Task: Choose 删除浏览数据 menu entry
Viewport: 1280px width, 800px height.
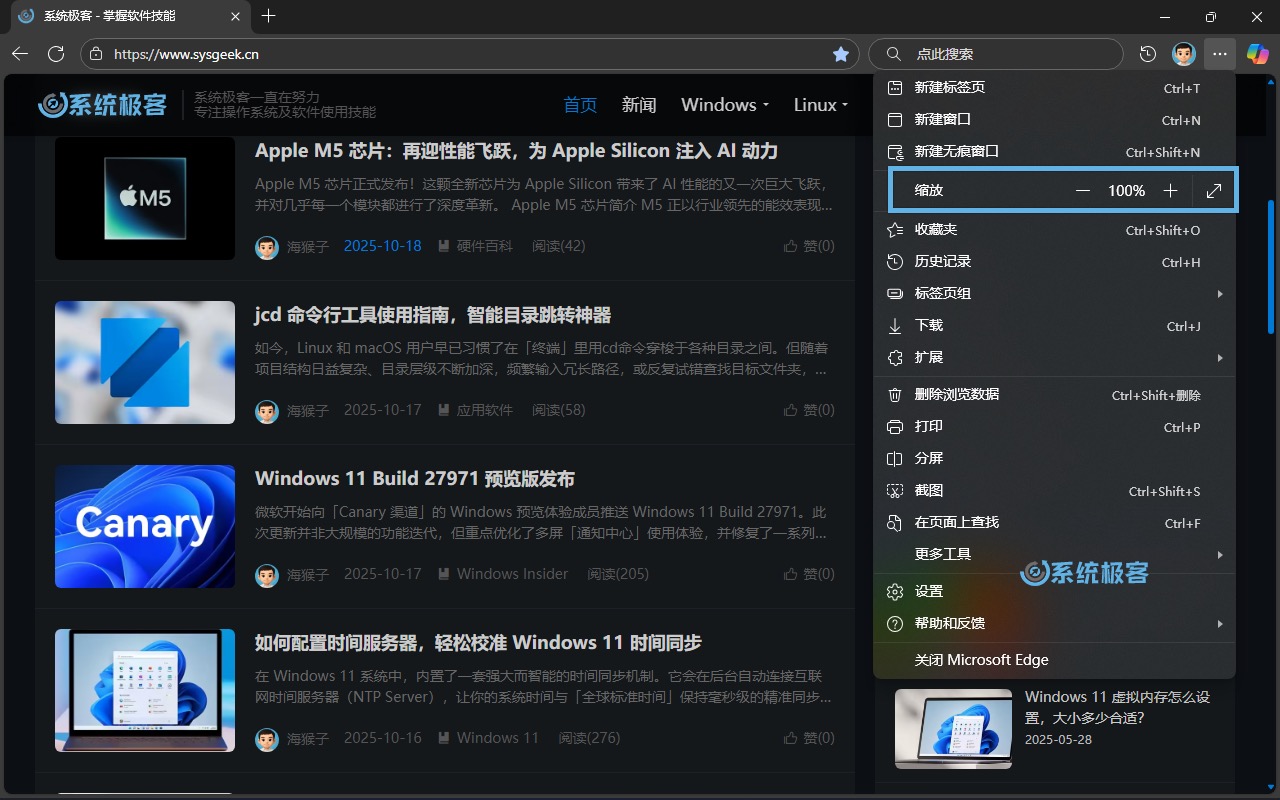Action: [956, 394]
